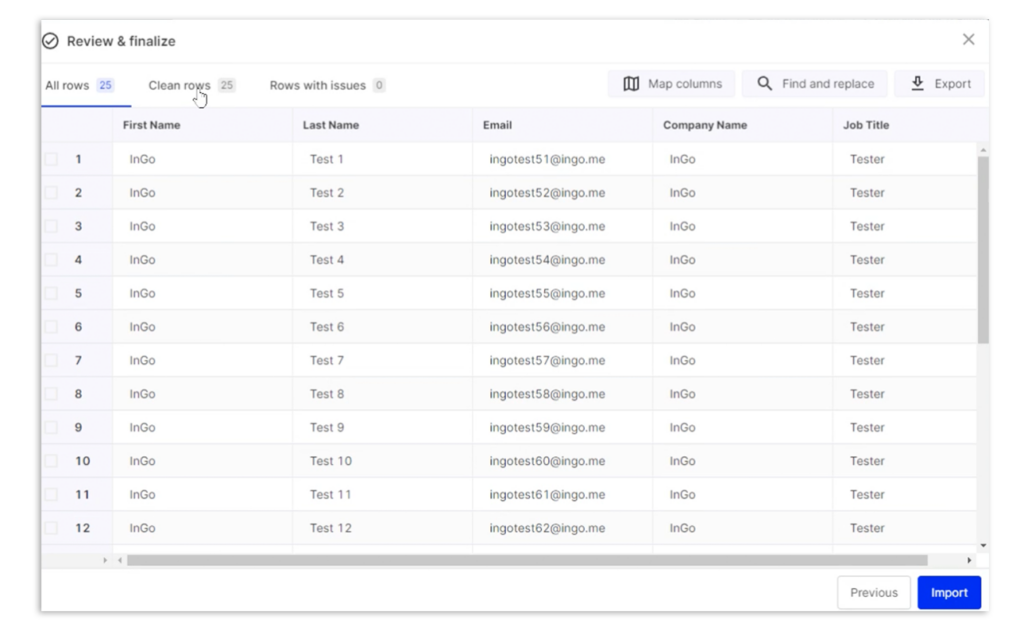The height and width of the screenshot is (635, 1024).
Task: Open the Rows with issues tab
Action: 327,85
